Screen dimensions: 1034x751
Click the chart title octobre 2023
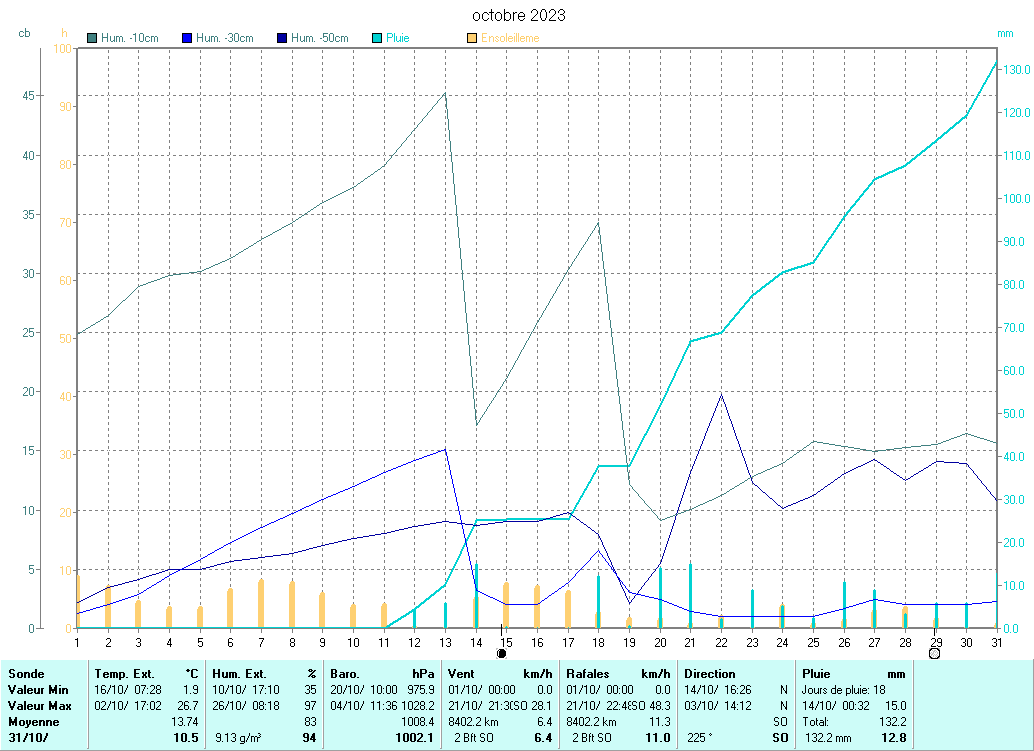tap(518, 15)
